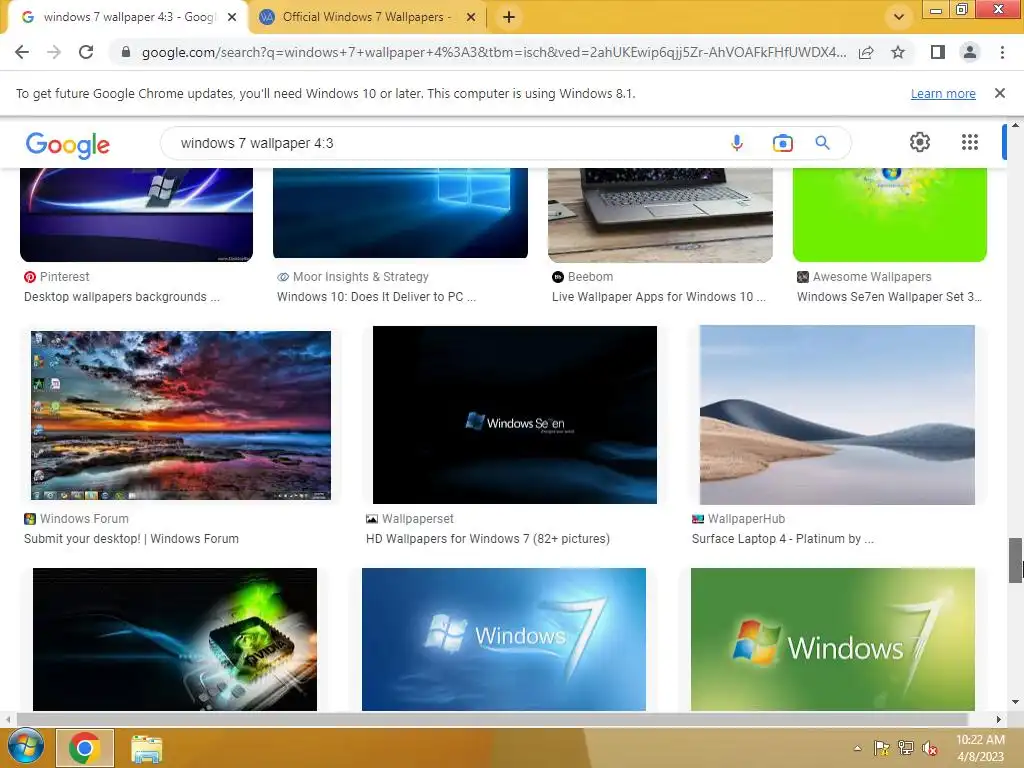This screenshot has height=768, width=1024.
Task: Open Chrome's three-dot menu
Action: pyautogui.click(x=1002, y=52)
